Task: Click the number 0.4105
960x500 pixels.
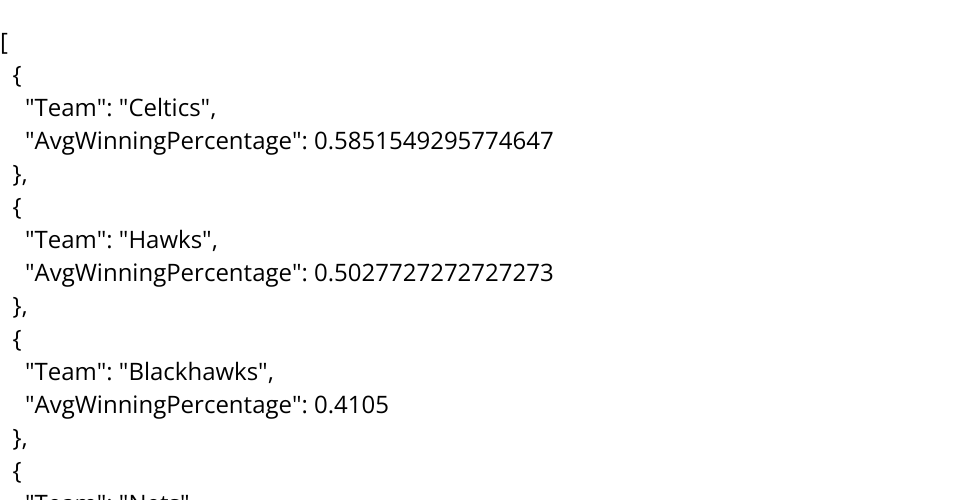Action: point(351,405)
